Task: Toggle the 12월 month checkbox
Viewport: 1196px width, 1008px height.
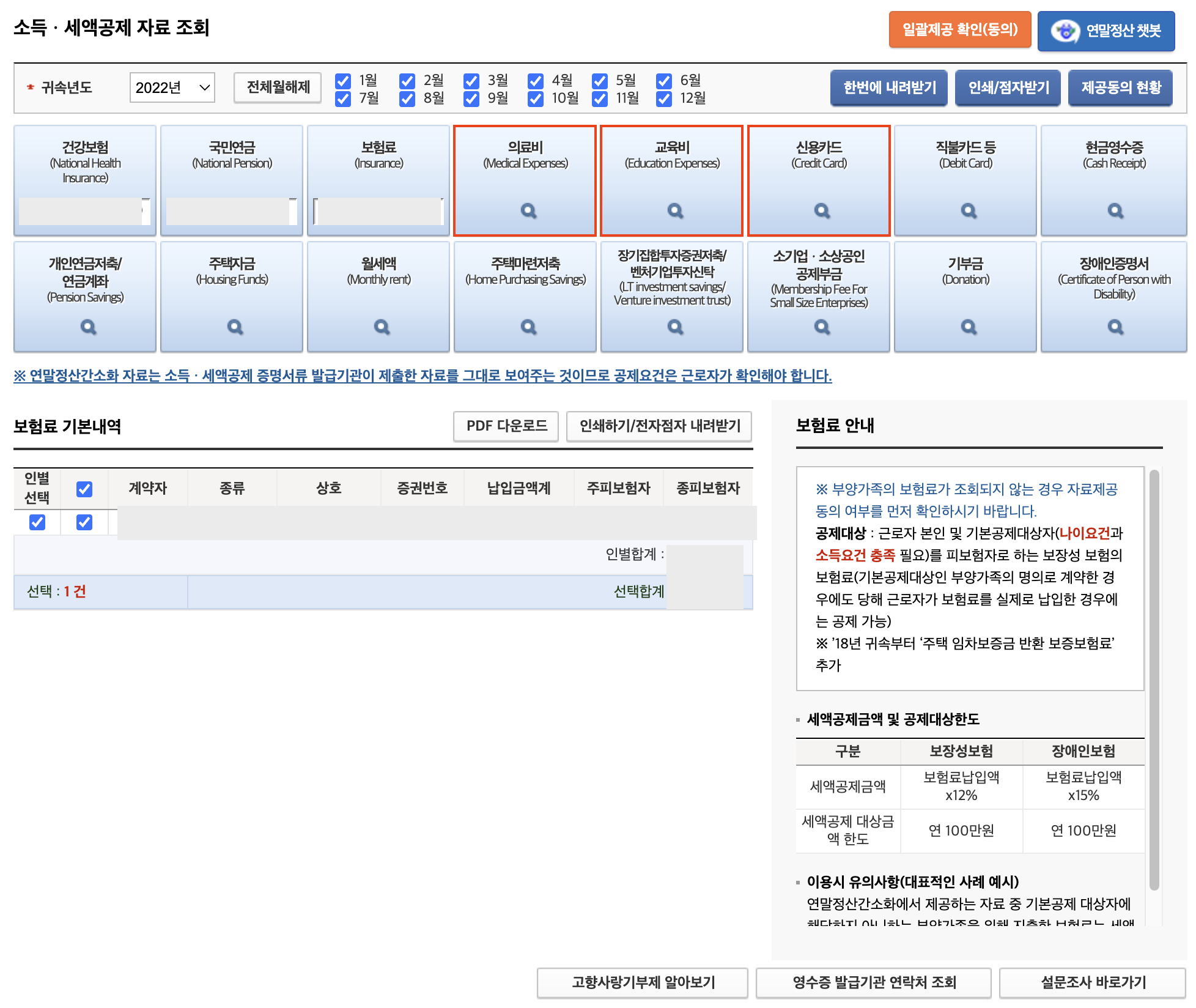Action: pyautogui.click(x=664, y=98)
